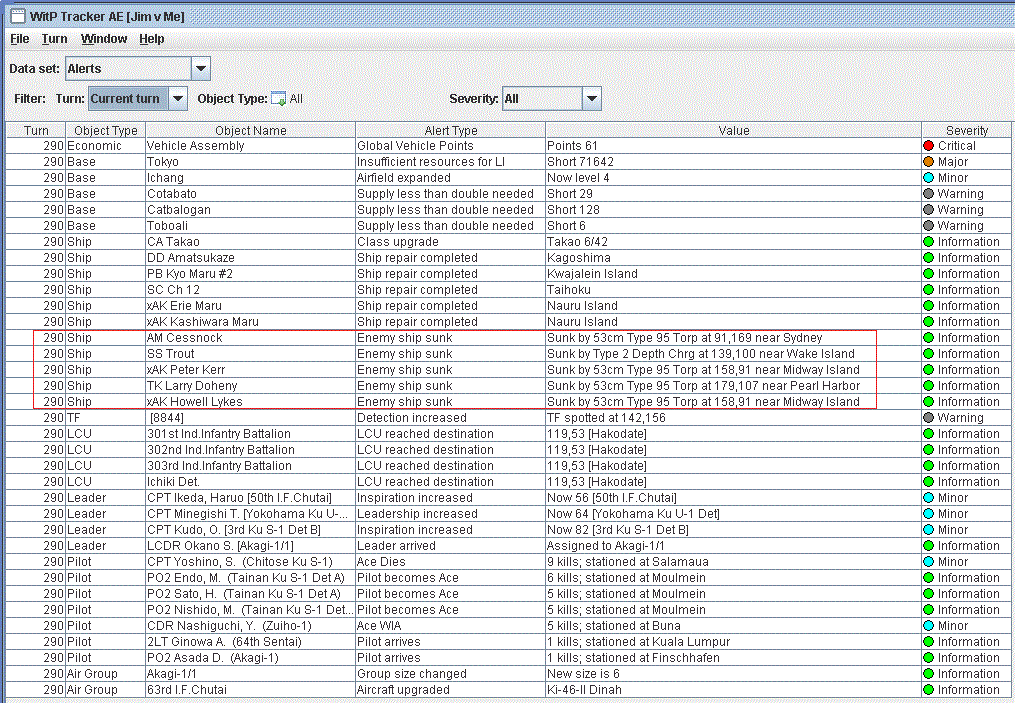Sort by the Severity column header
This screenshot has height=703, width=1015.
click(966, 130)
